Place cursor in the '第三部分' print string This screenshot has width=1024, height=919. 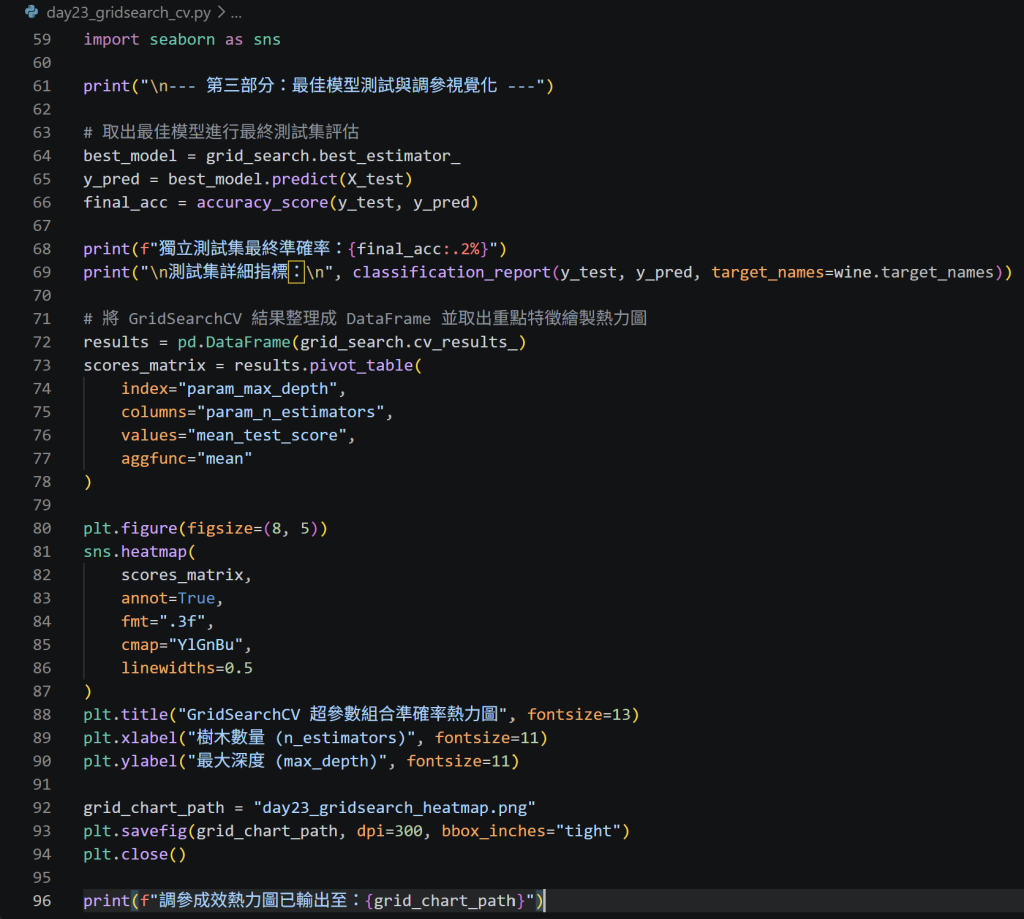point(346,86)
